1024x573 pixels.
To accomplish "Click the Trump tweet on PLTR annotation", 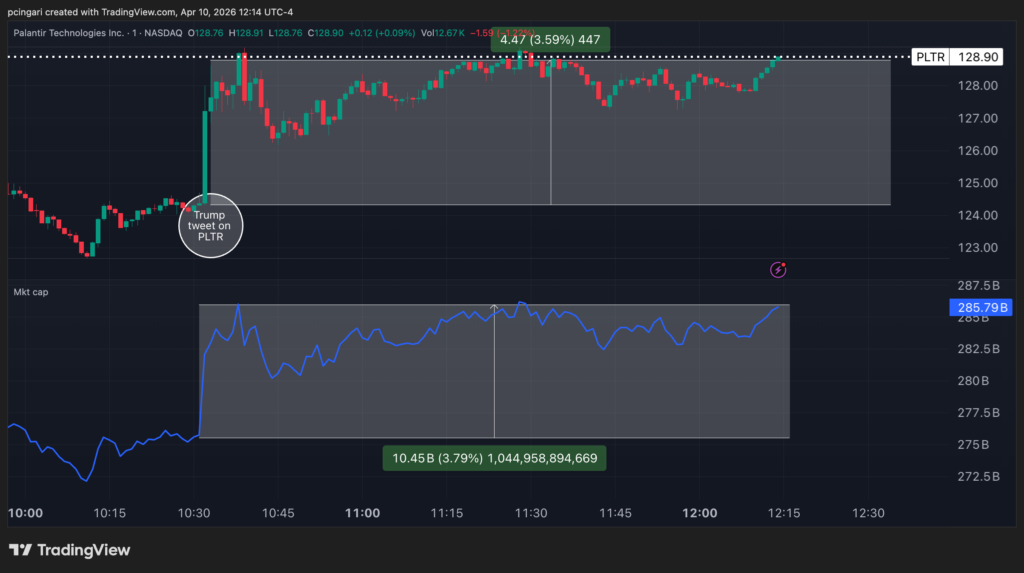I will (211, 227).
